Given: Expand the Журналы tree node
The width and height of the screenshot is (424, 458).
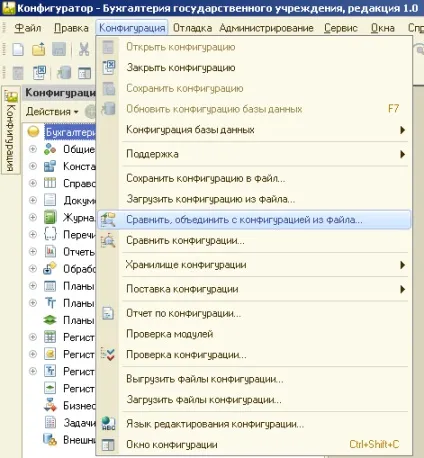Looking at the screenshot, I should point(33,217).
